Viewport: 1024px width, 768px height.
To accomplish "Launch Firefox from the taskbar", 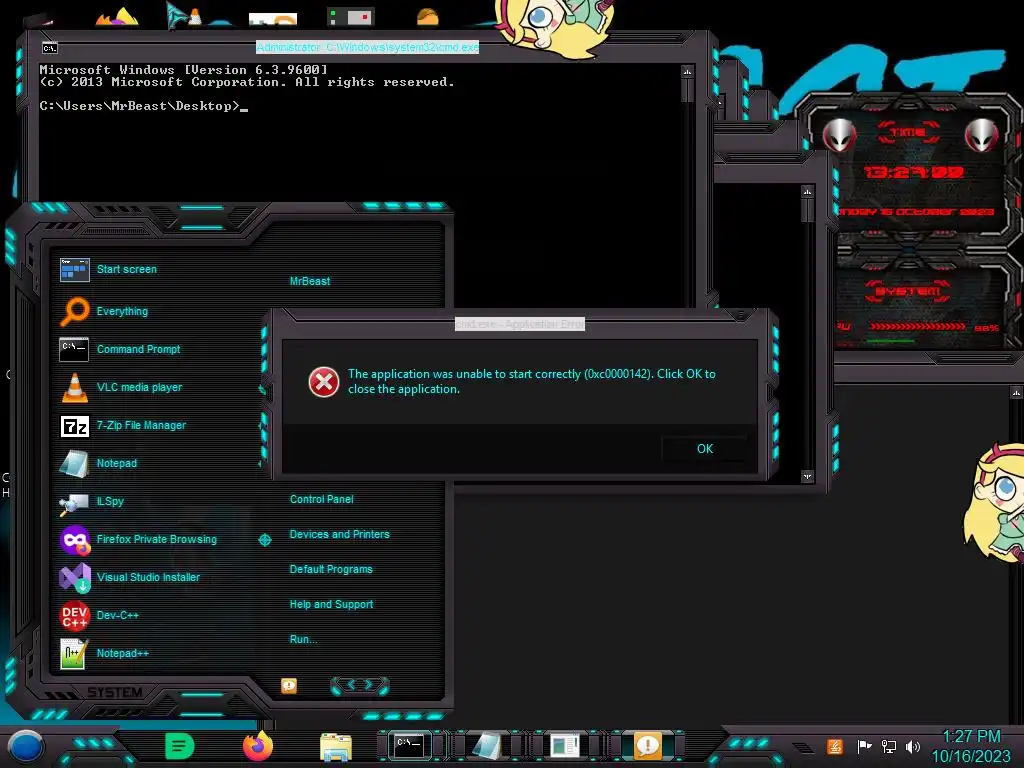I will [257, 746].
